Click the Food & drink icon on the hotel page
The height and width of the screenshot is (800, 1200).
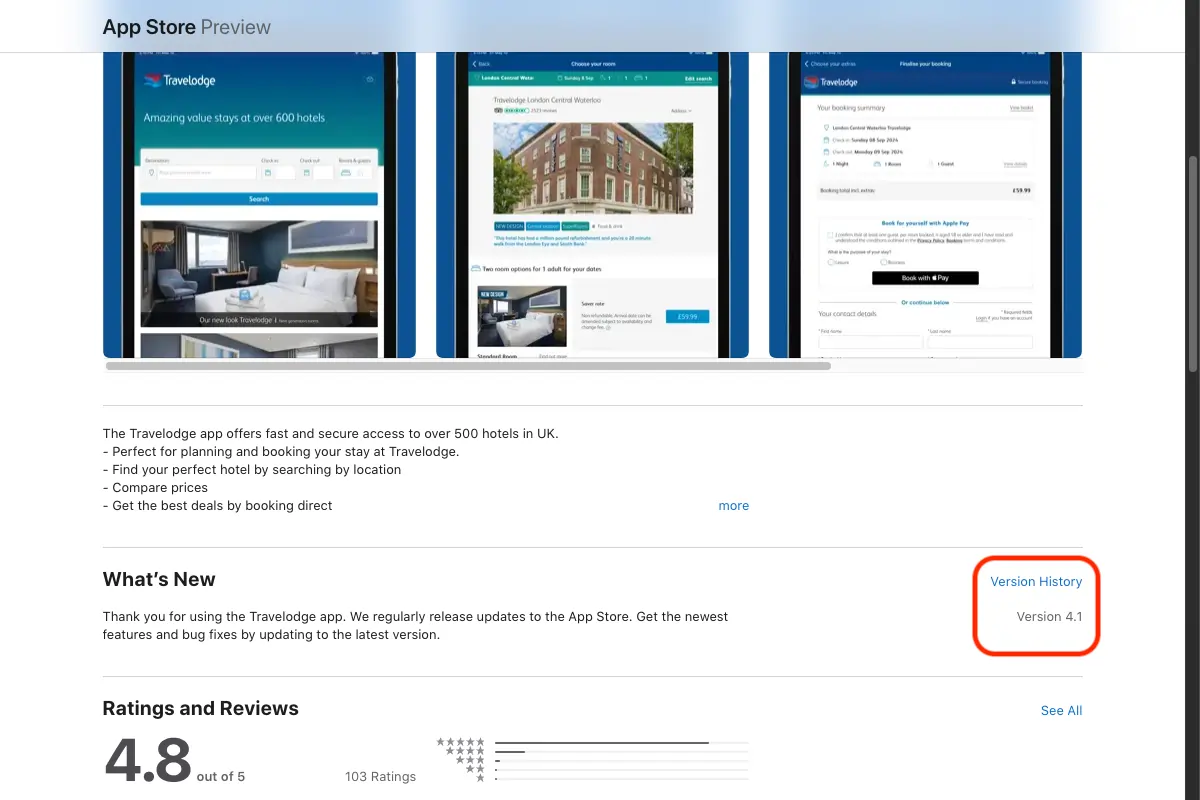[x=593, y=226]
